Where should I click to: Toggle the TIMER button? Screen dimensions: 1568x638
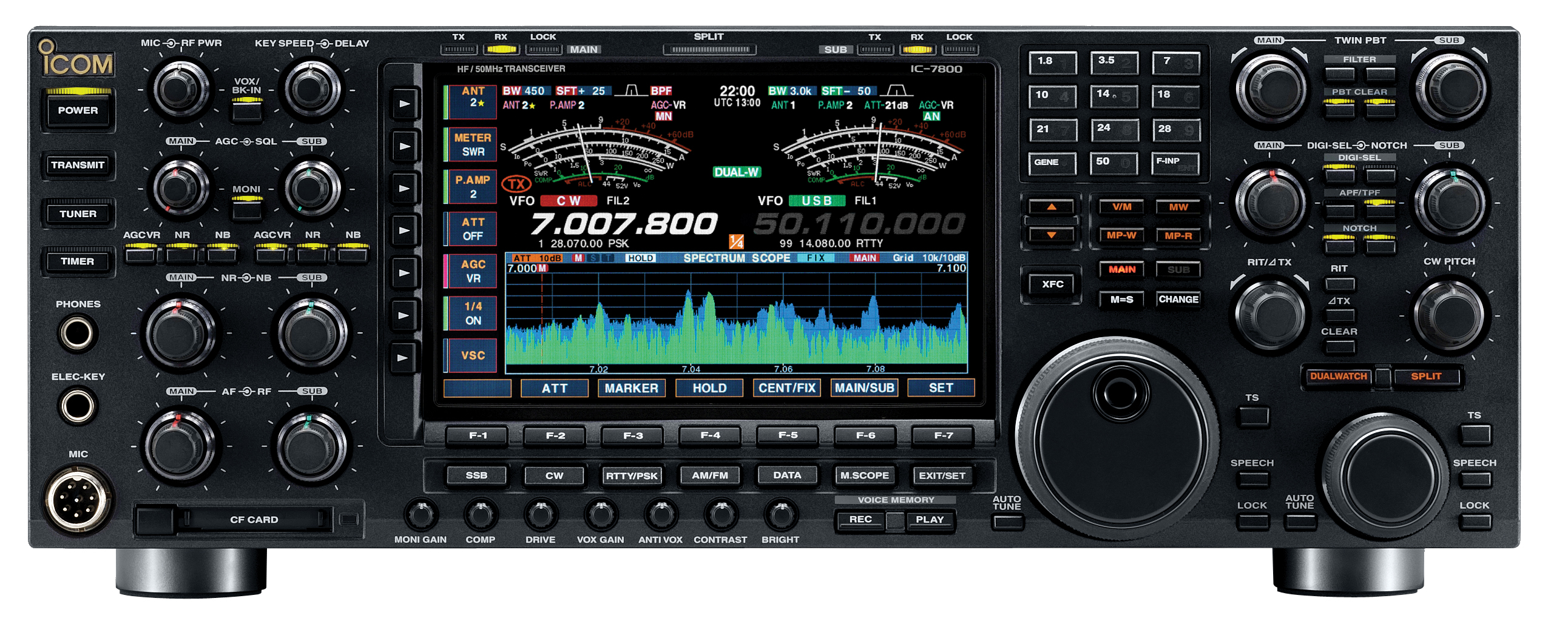pyautogui.click(x=78, y=261)
